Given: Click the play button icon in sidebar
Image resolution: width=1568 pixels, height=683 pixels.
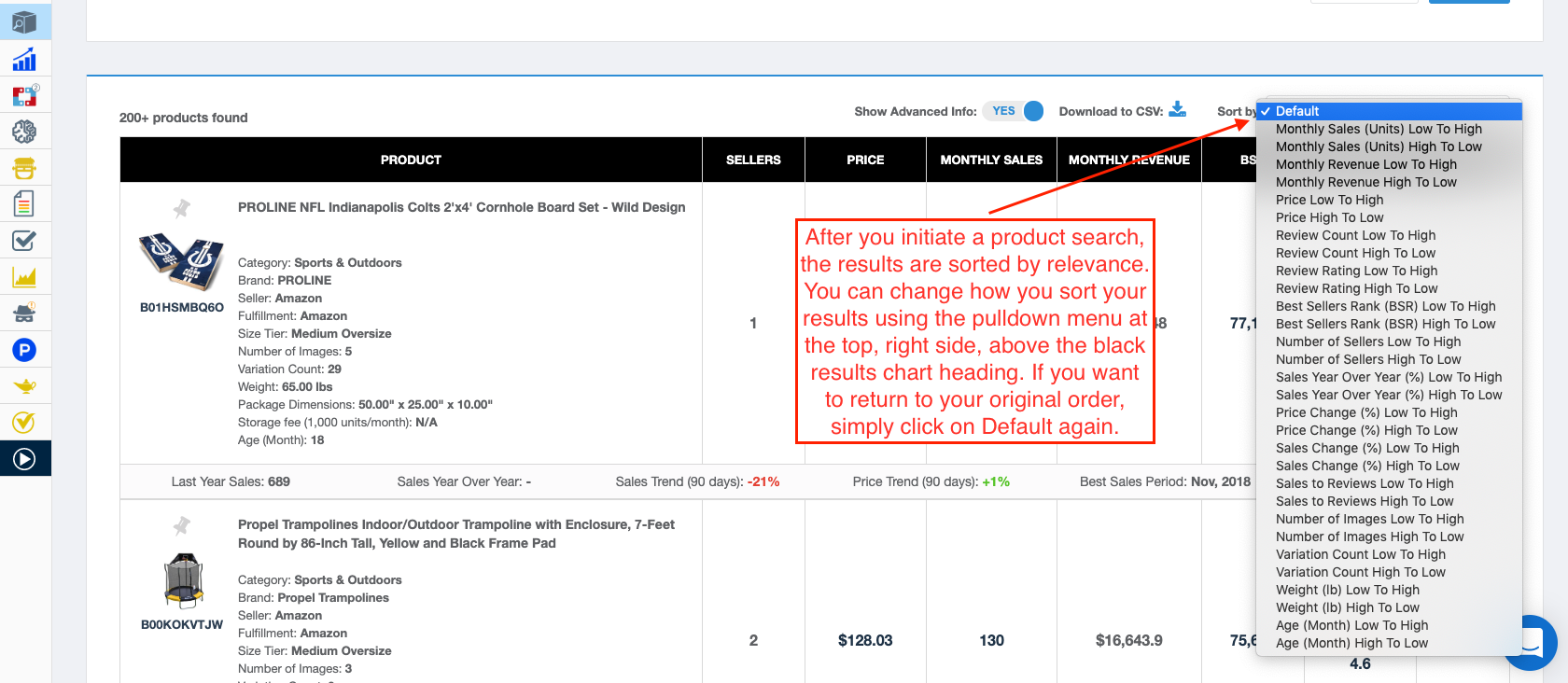Looking at the screenshot, I should pyautogui.click(x=24, y=458).
